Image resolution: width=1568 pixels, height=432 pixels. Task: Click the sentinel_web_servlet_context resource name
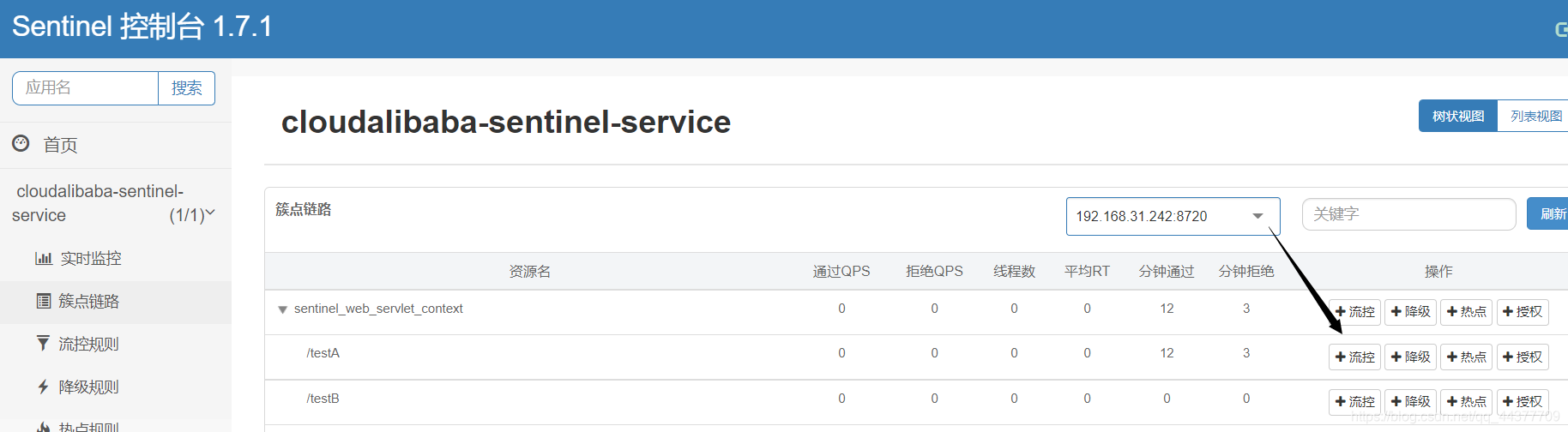(x=378, y=309)
